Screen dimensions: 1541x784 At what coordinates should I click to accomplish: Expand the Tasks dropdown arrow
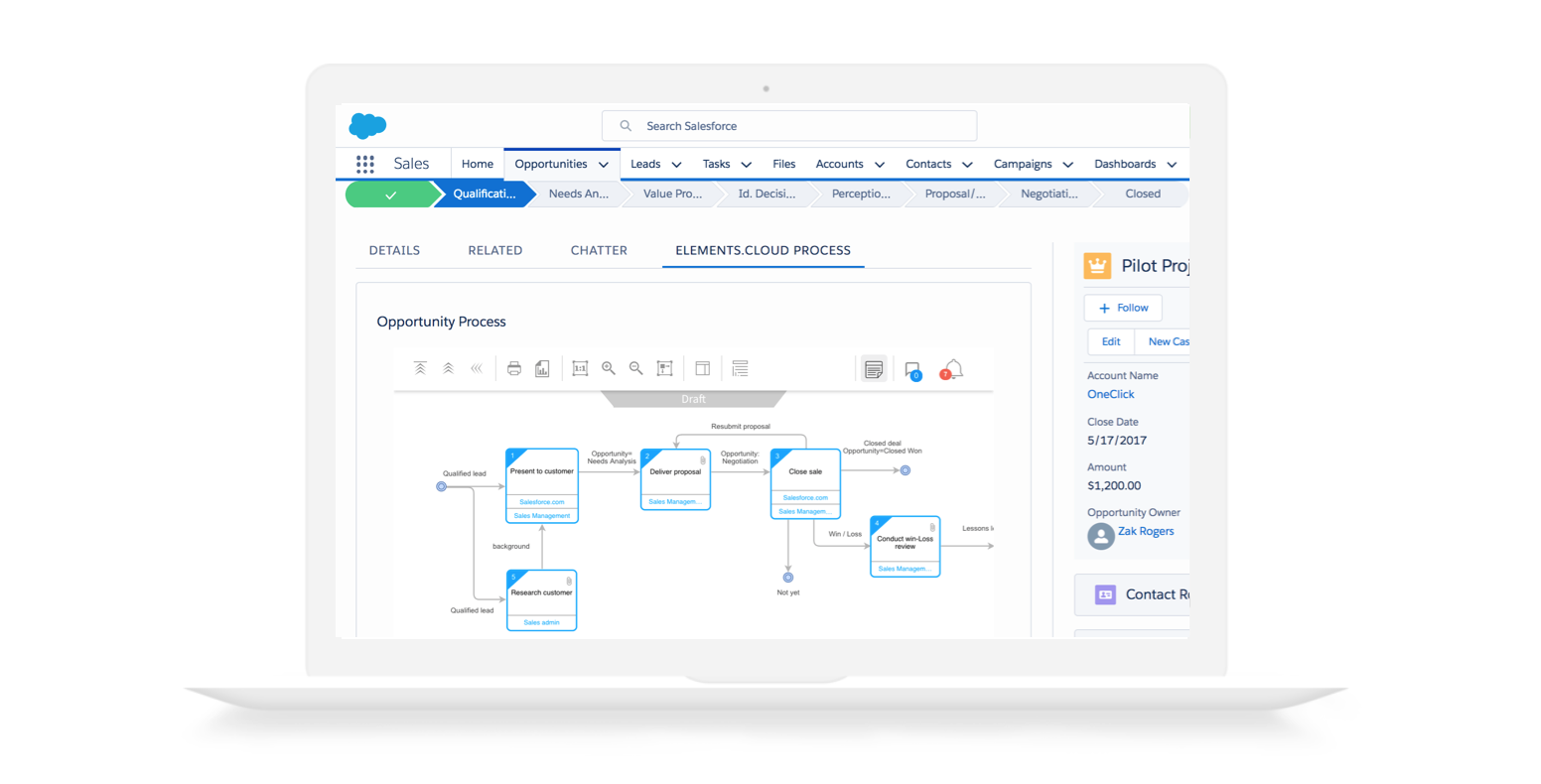click(x=747, y=165)
